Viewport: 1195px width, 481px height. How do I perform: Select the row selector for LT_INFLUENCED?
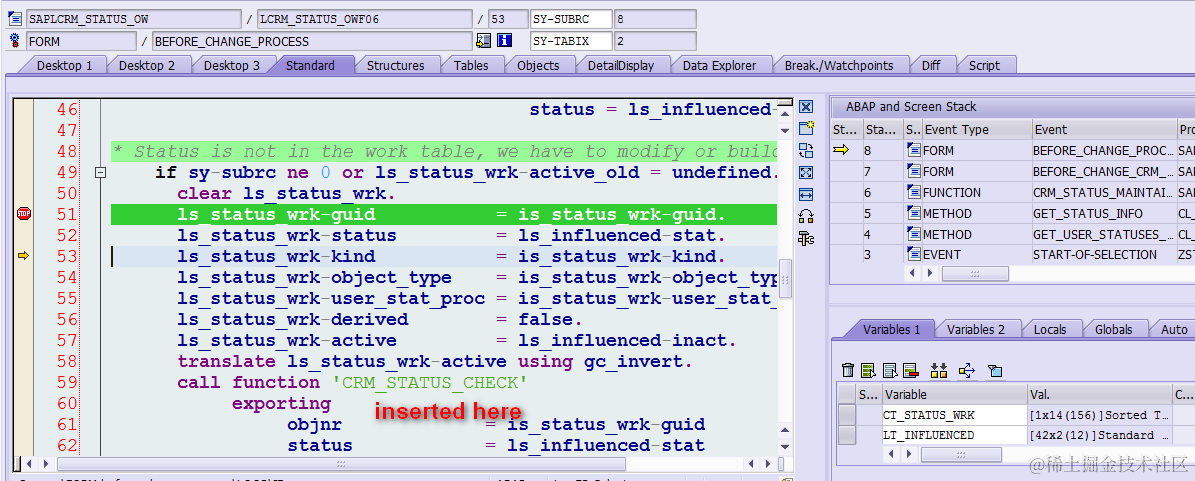(847, 435)
